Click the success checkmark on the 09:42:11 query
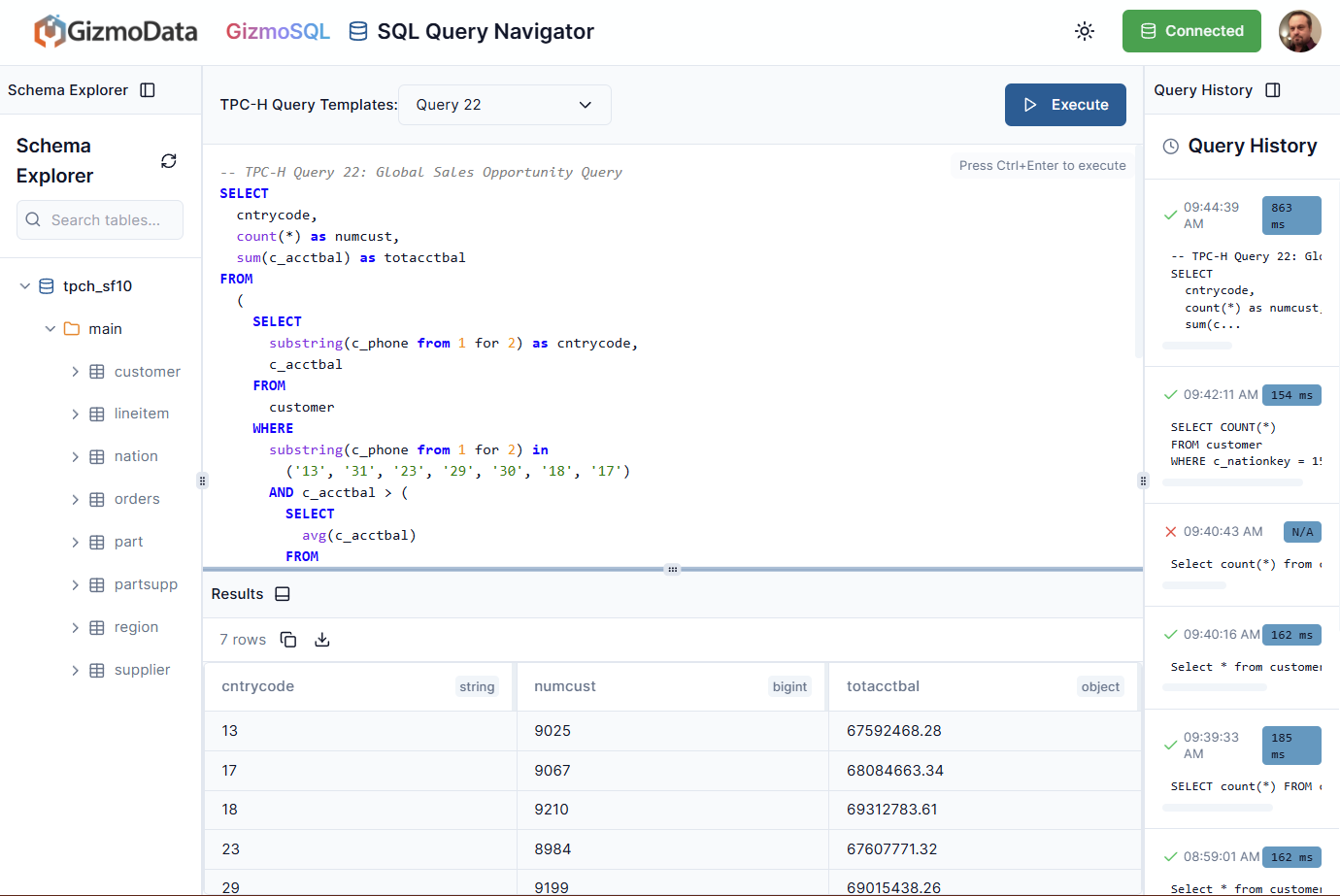Image resolution: width=1340 pixels, height=896 pixels. 1170,394
